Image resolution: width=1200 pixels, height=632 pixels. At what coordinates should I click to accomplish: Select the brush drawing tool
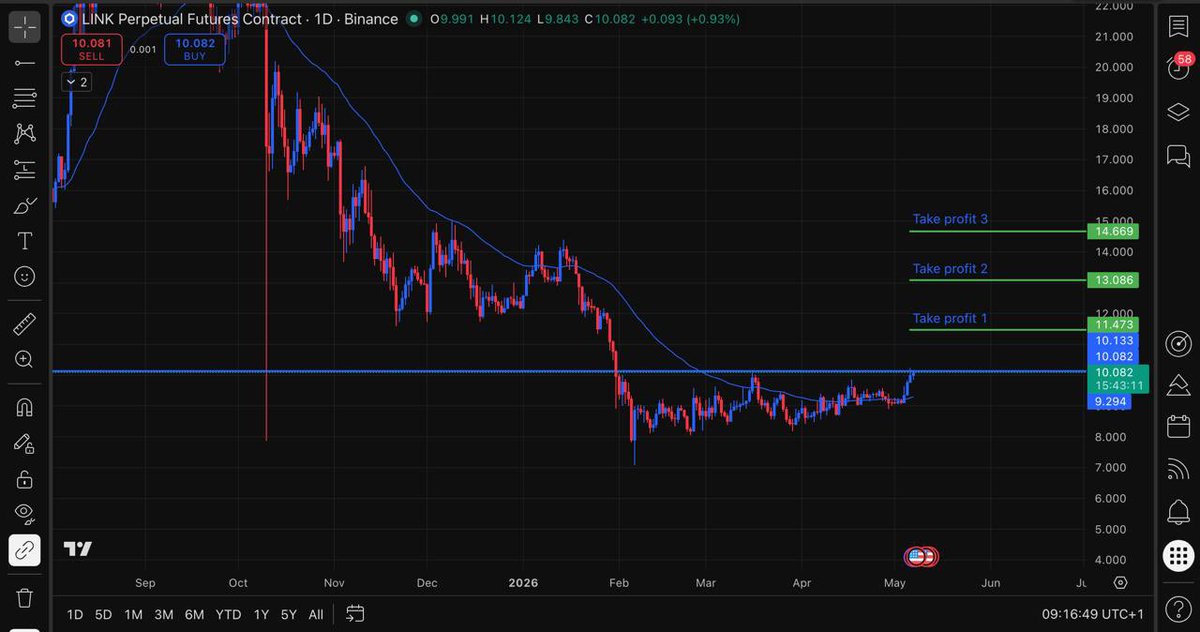click(25, 205)
